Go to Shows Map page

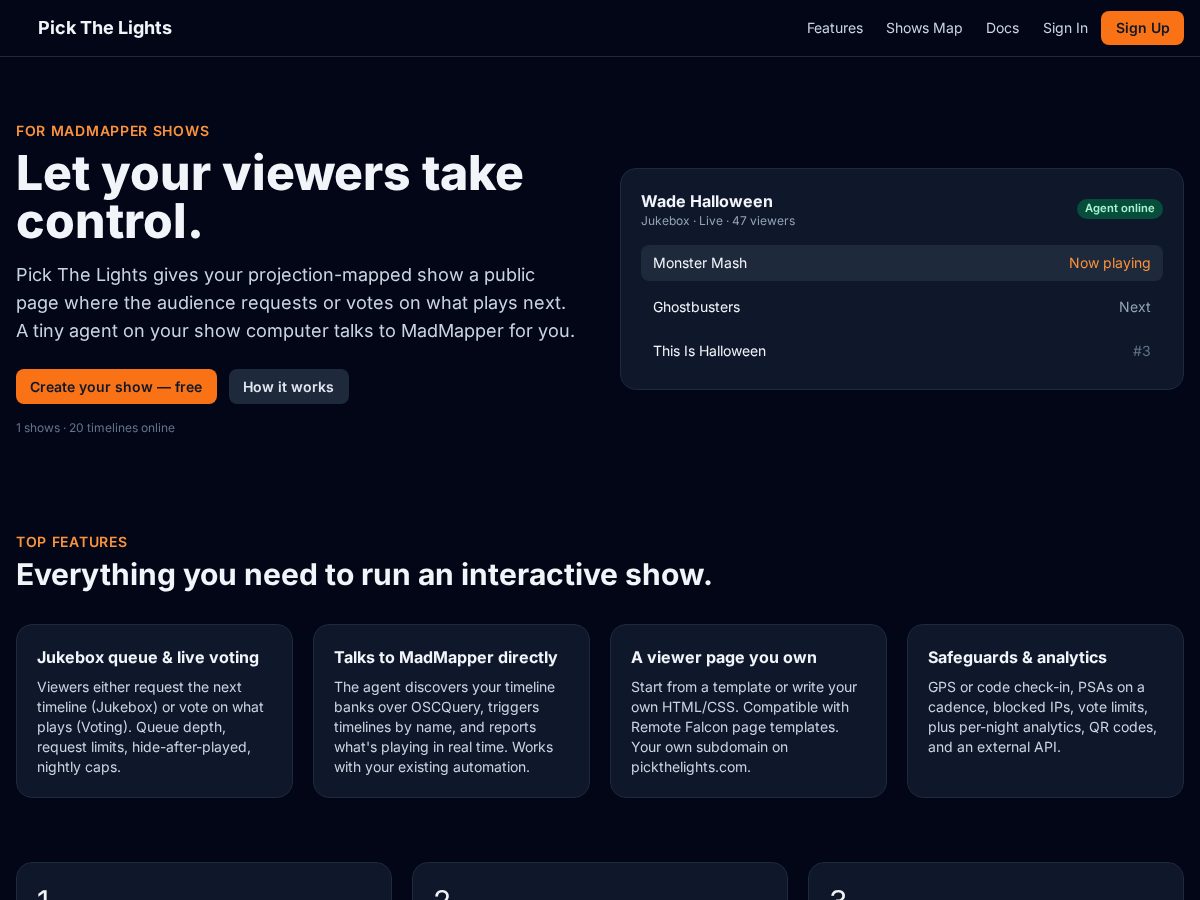tap(924, 28)
